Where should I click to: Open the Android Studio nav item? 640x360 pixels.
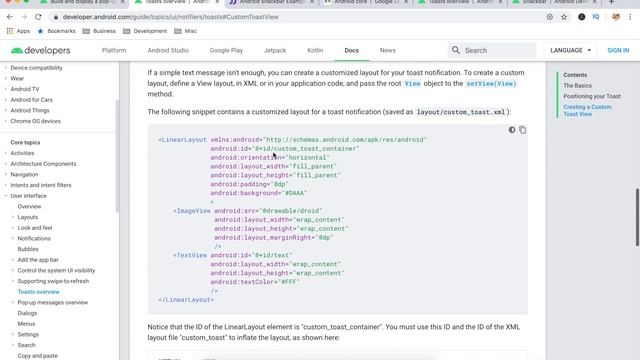click(x=168, y=50)
